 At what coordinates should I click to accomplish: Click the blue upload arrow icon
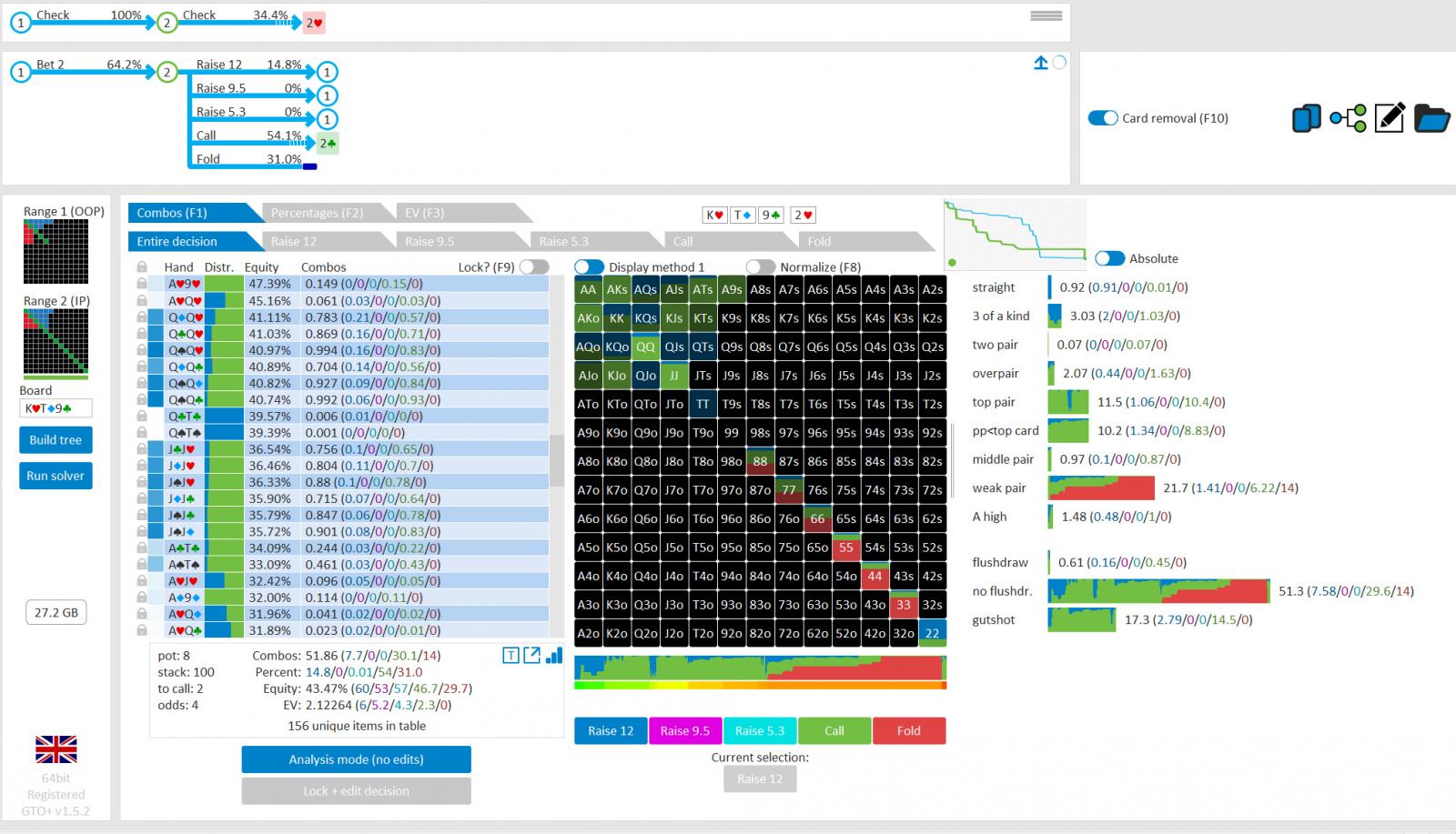tap(1041, 63)
